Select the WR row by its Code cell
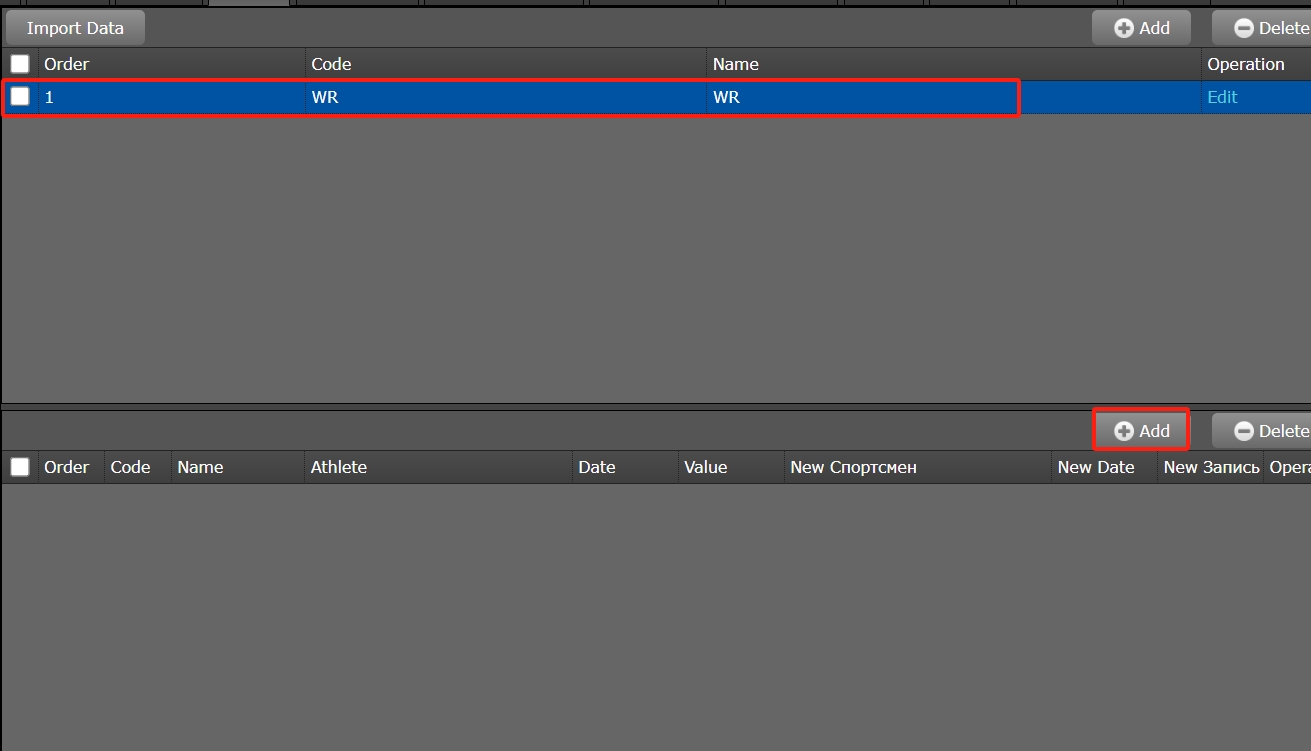Viewport: 1311px width, 751px height. pyautogui.click(x=325, y=97)
